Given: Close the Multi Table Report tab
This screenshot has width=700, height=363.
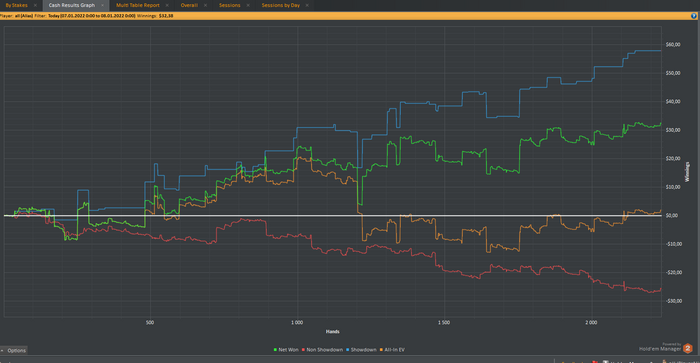Looking at the screenshot, I should pyautogui.click(x=167, y=5).
